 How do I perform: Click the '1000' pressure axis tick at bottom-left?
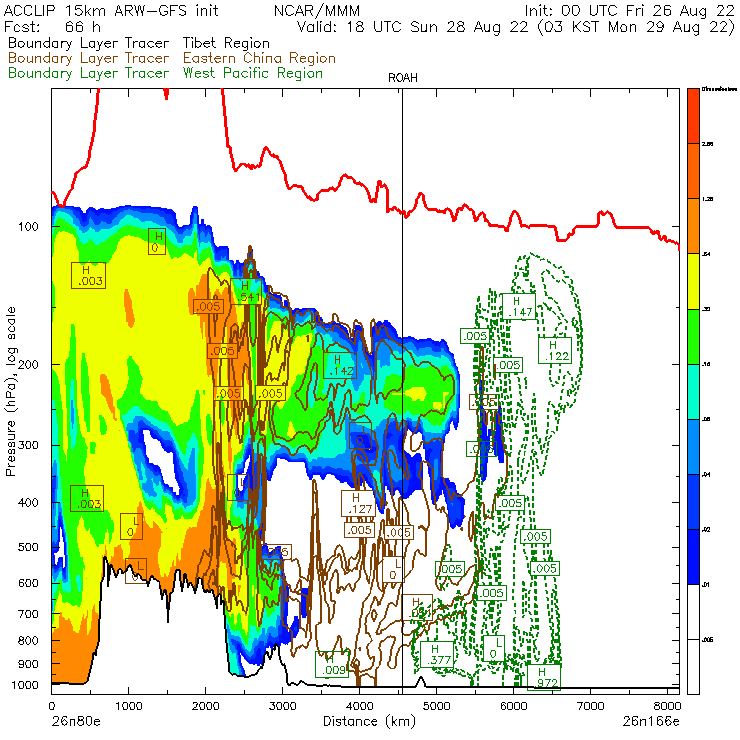(x=25, y=685)
